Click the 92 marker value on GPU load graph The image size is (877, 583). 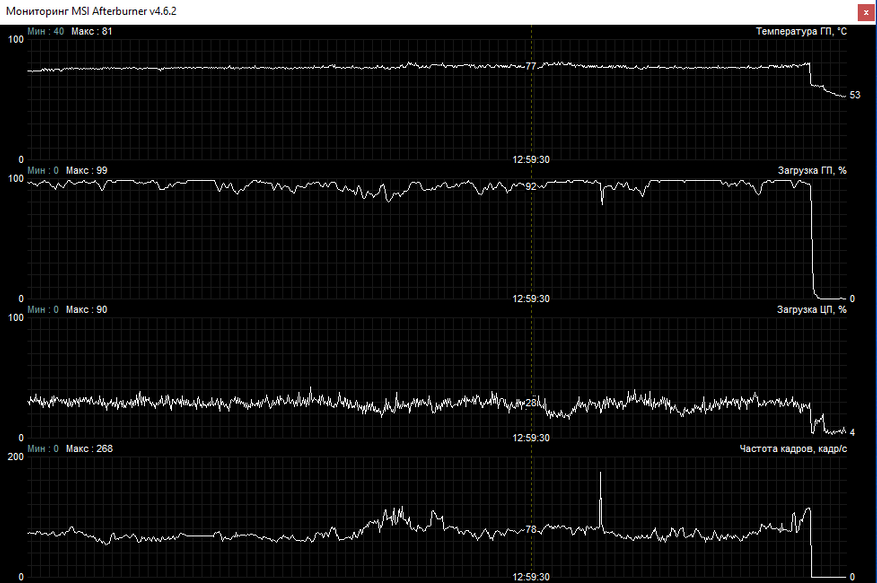pyautogui.click(x=531, y=186)
